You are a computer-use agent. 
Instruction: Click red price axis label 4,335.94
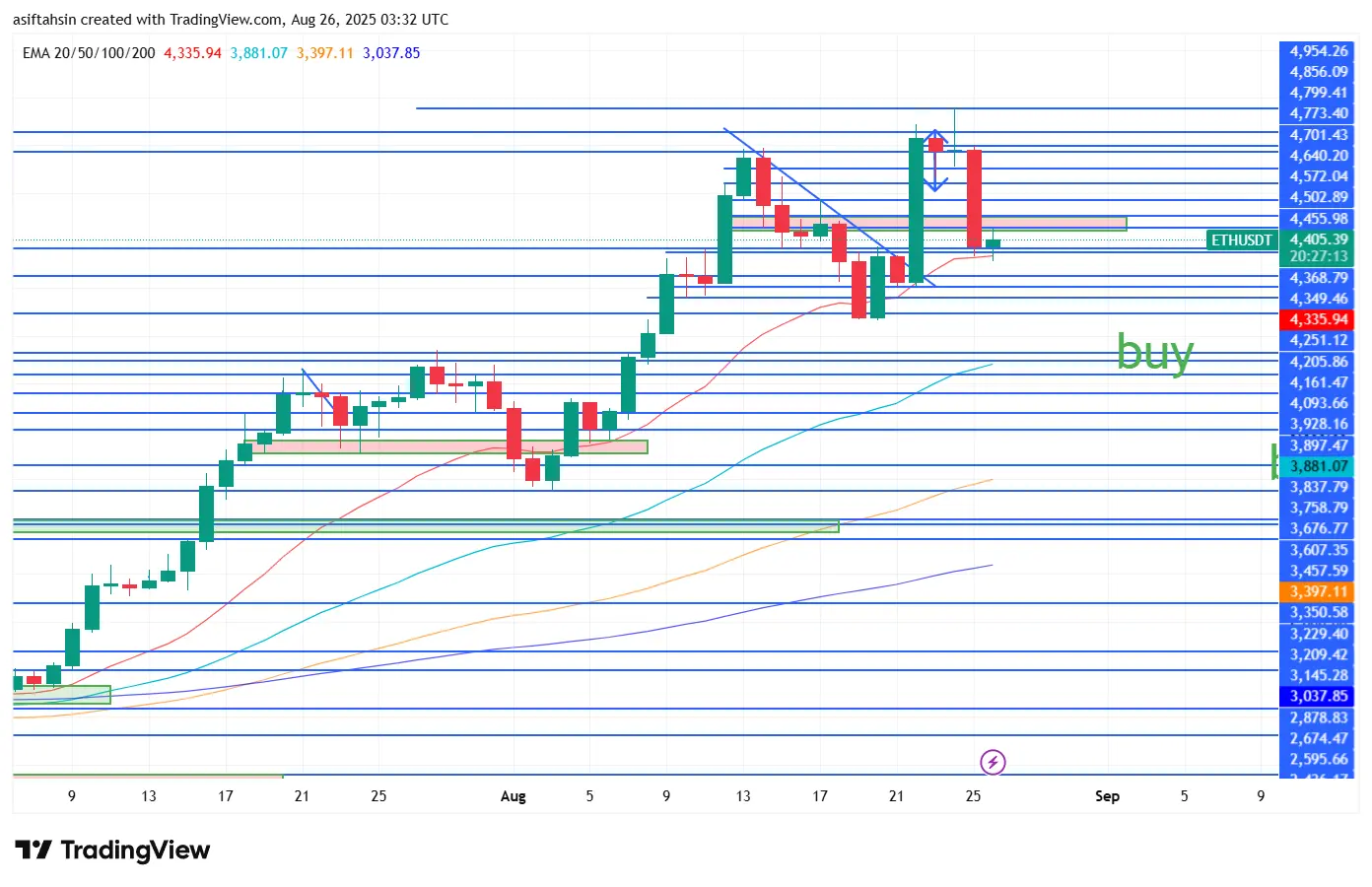tap(1318, 319)
